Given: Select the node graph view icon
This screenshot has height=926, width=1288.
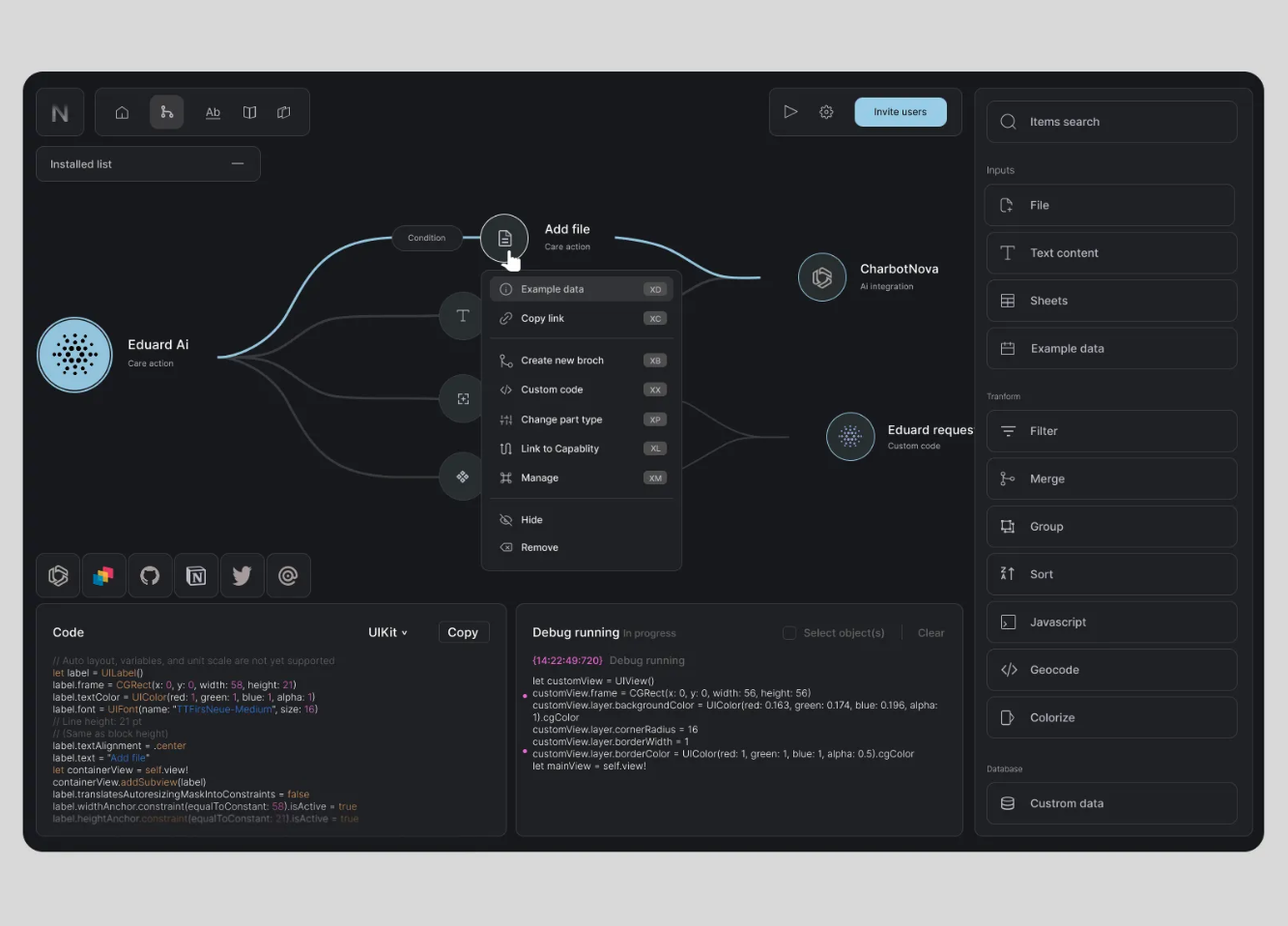Looking at the screenshot, I should coord(166,111).
